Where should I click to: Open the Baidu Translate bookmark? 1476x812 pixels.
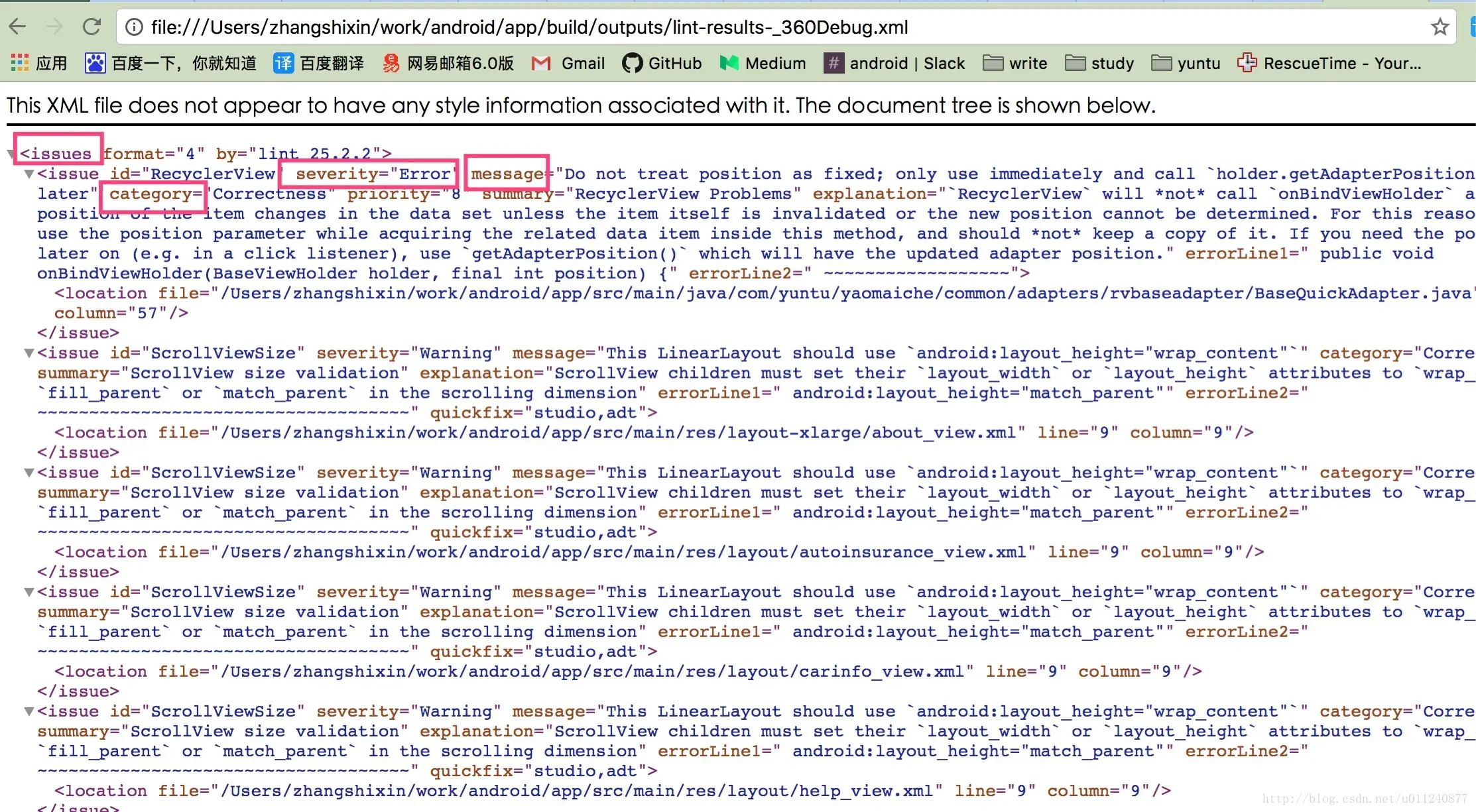[319, 63]
